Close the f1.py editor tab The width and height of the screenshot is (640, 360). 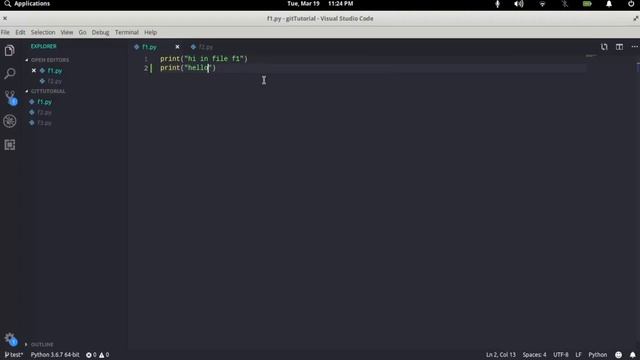click(x=177, y=47)
